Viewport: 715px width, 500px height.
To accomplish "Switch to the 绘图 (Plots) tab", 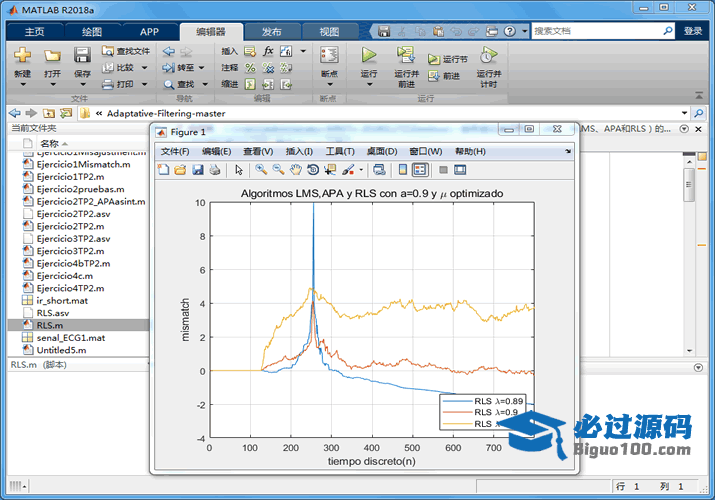I will point(92,32).
